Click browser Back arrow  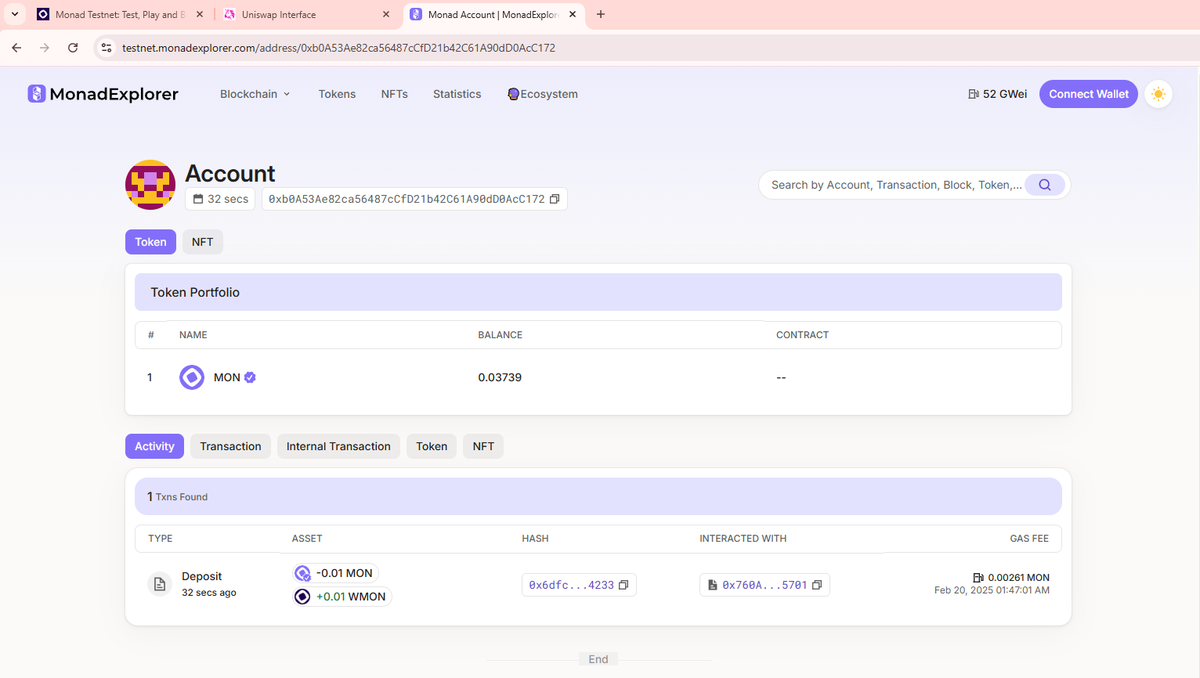[16, 48]
